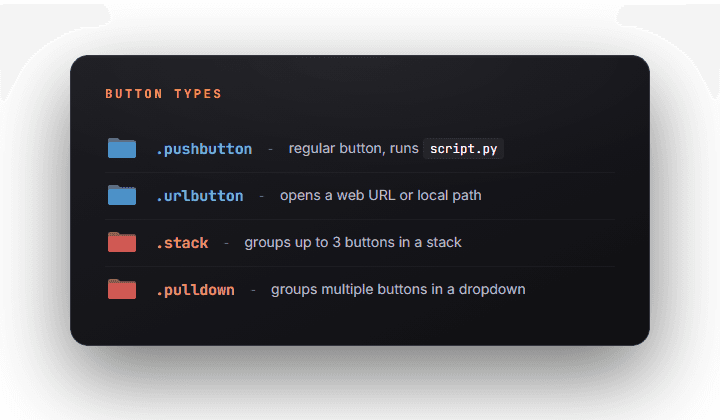Click the red folder icon beside .pulldown
720x420 pixels.
click(x=122, y=289)
